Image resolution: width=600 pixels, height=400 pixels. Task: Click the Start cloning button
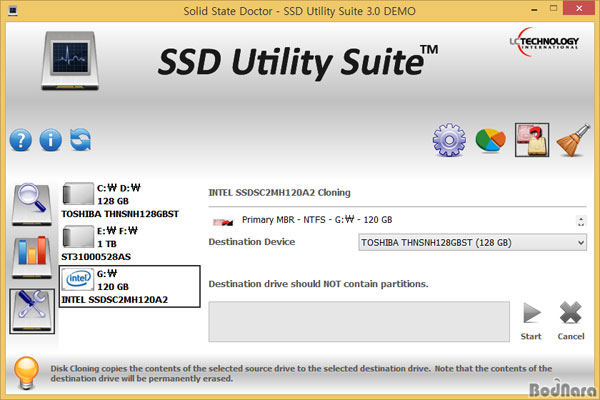point(532,321)
